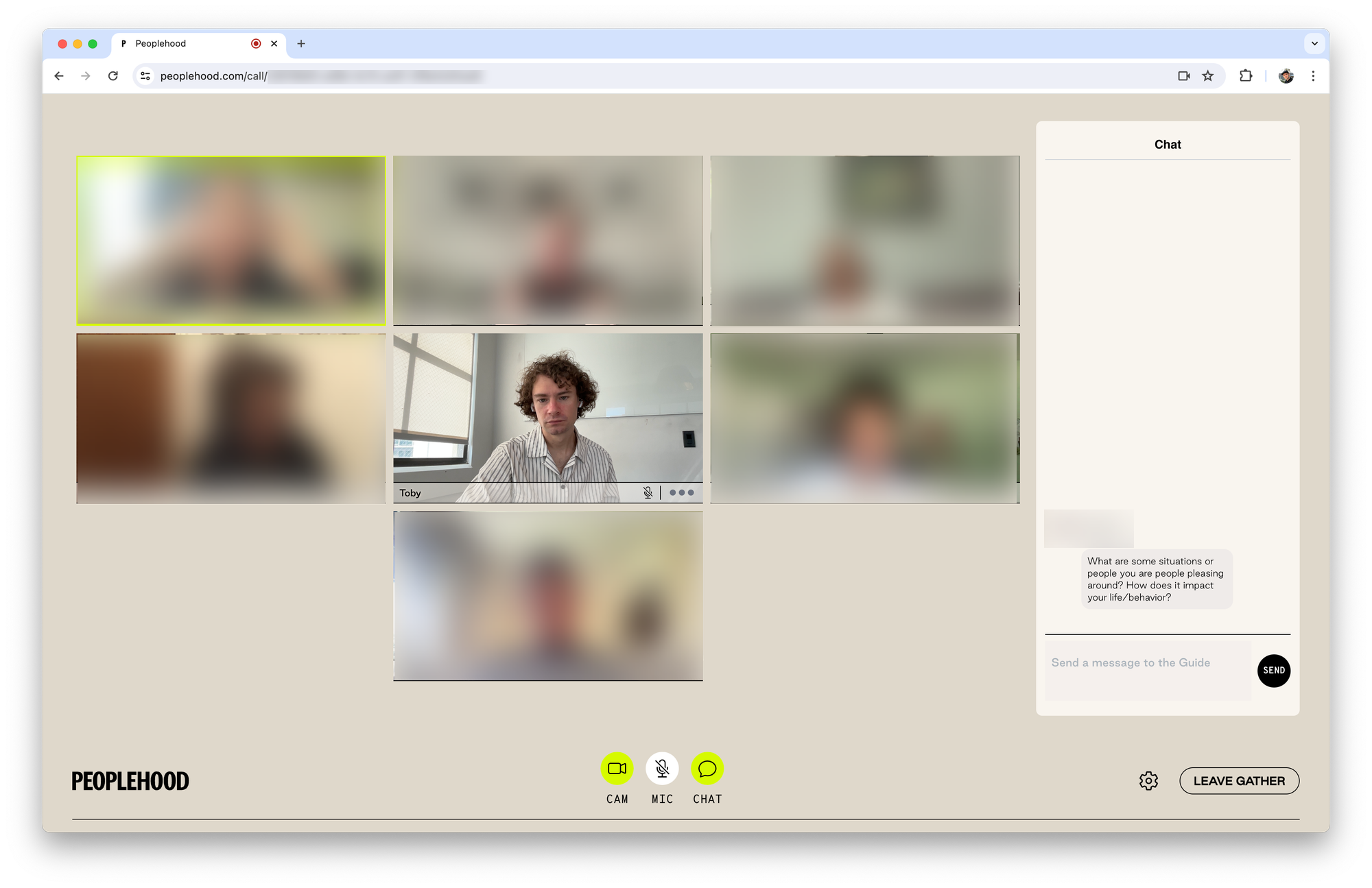1372x888 pixels.
Task: Go back with browser back arrow
Action: [x=59, y=76]
